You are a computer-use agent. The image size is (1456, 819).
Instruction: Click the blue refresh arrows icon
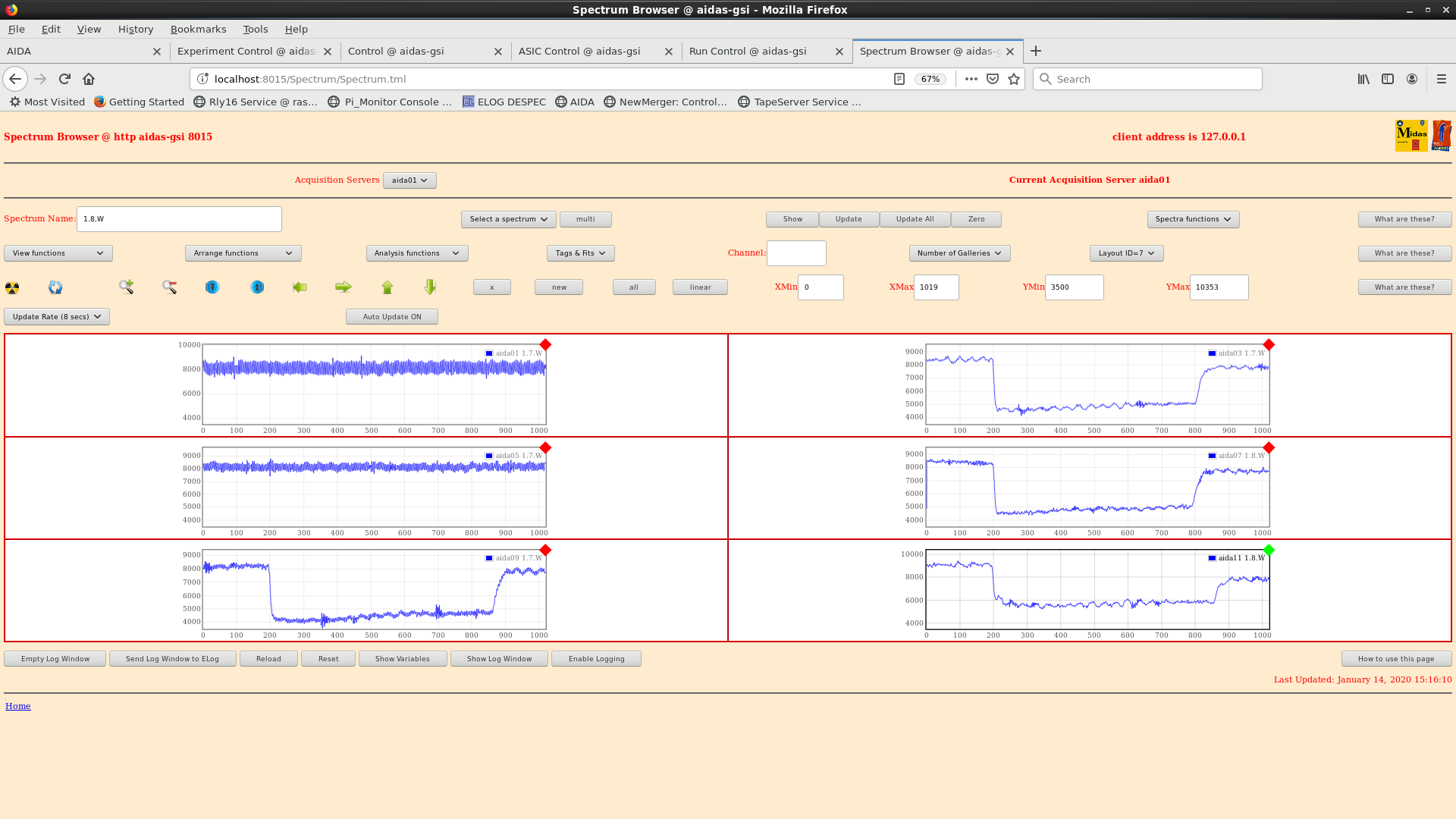point(55,287)
